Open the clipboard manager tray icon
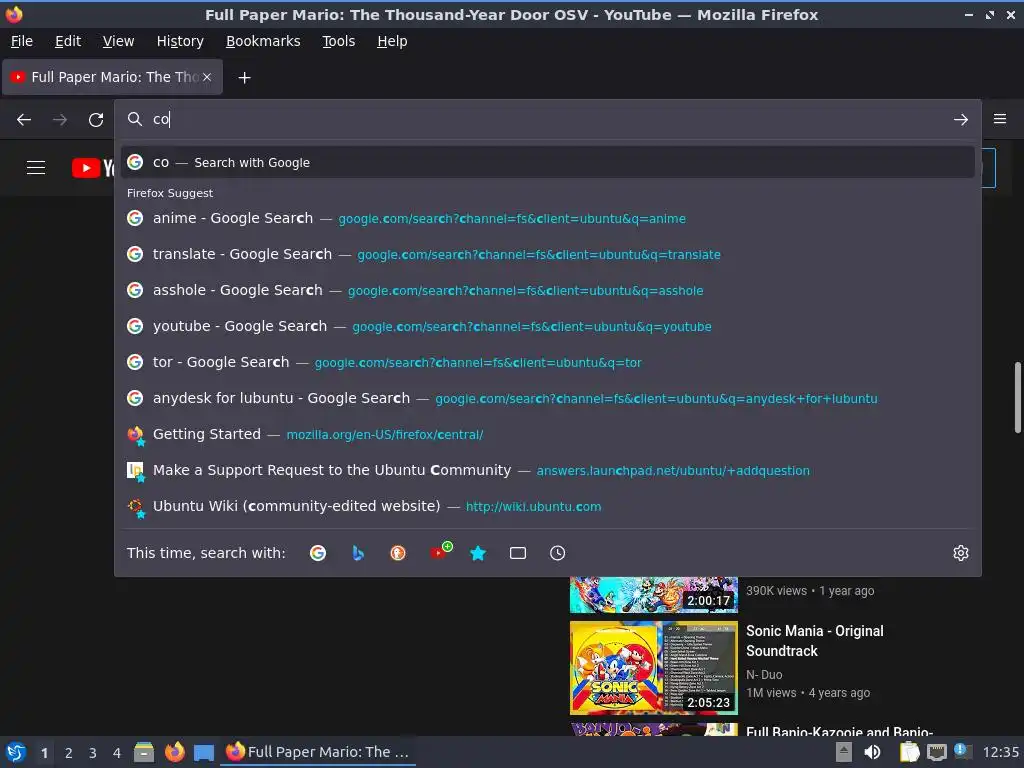 click(909, 752)
